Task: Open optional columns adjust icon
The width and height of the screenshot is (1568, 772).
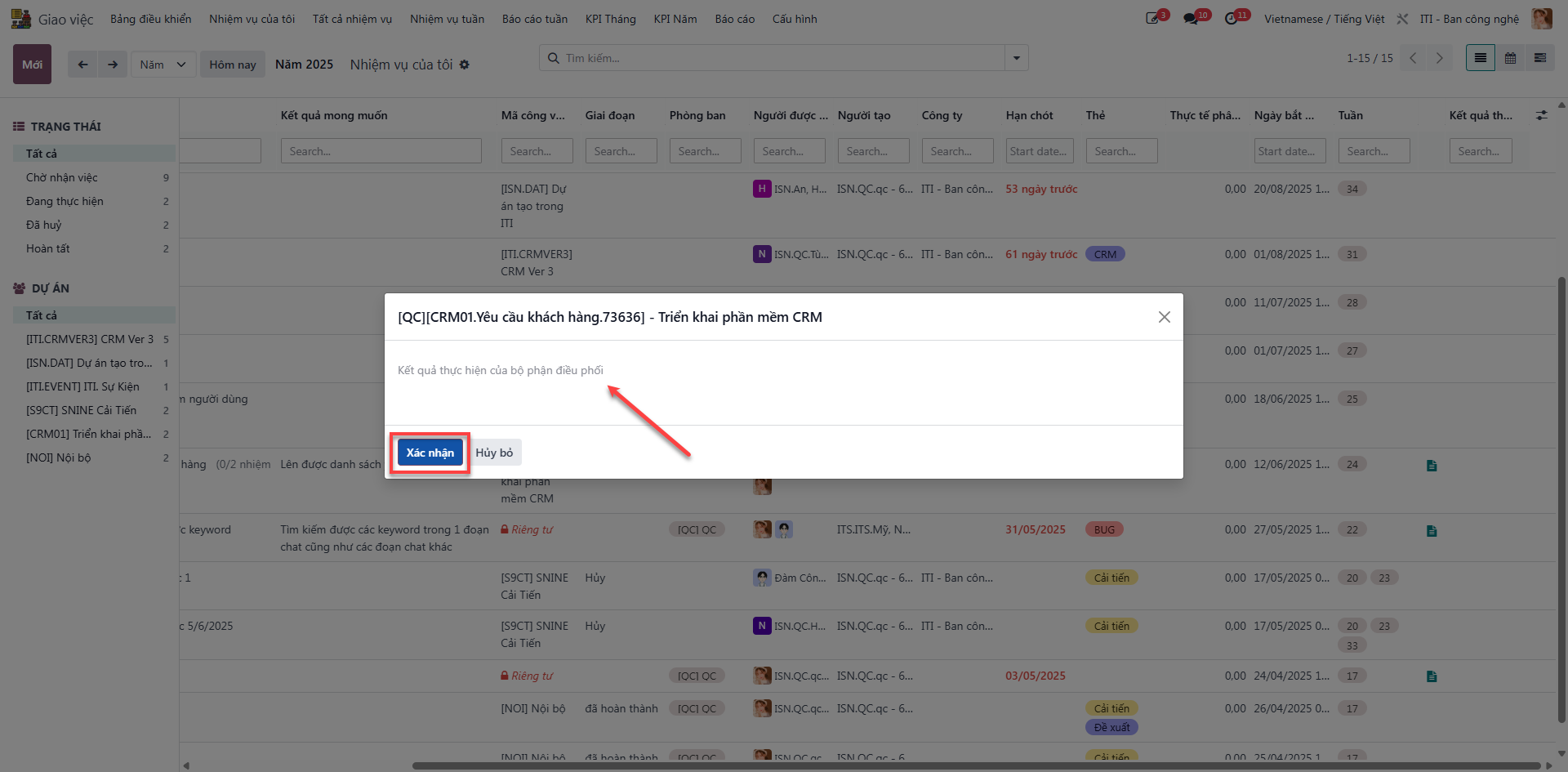Action: point(1542,115)
